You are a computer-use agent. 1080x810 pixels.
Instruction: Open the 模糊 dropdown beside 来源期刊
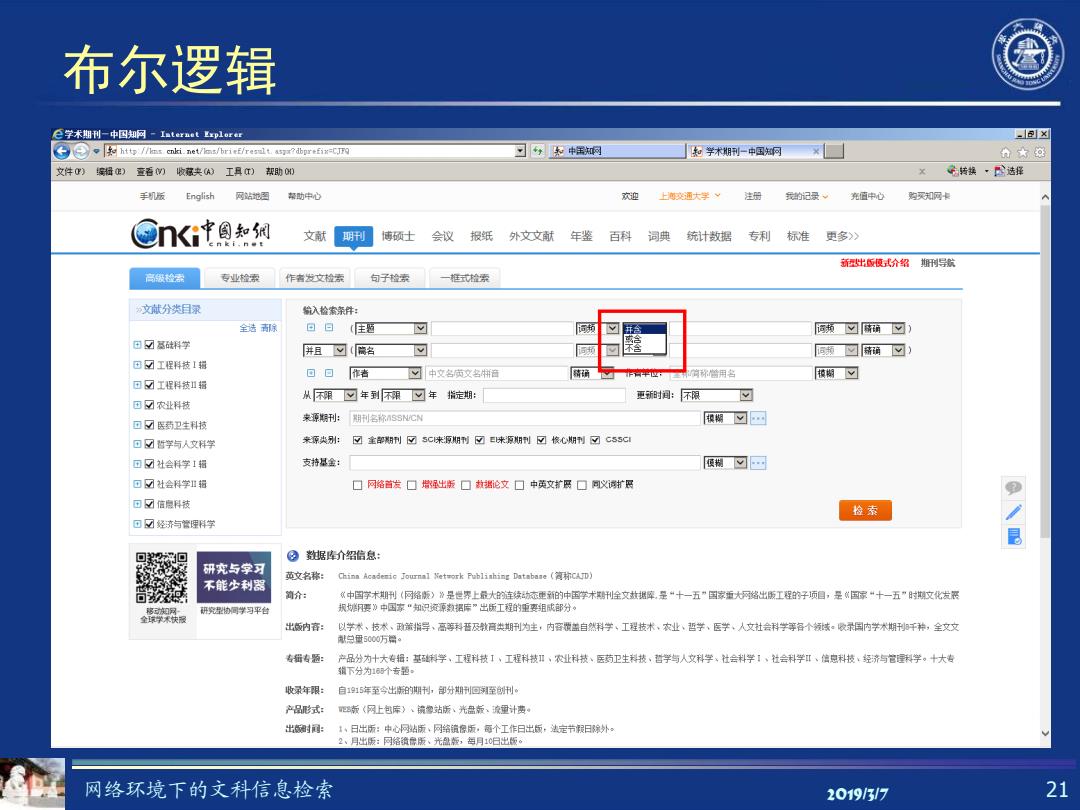[725, 418]
